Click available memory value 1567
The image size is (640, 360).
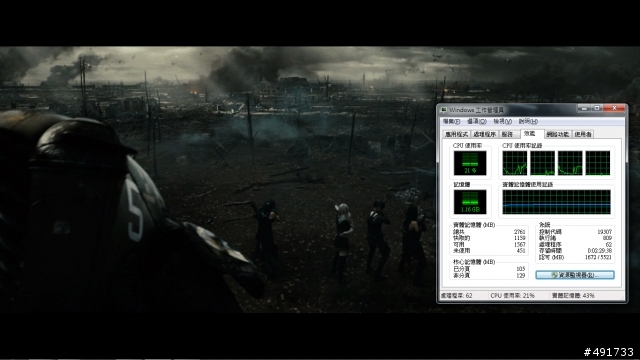coord(519,244)
